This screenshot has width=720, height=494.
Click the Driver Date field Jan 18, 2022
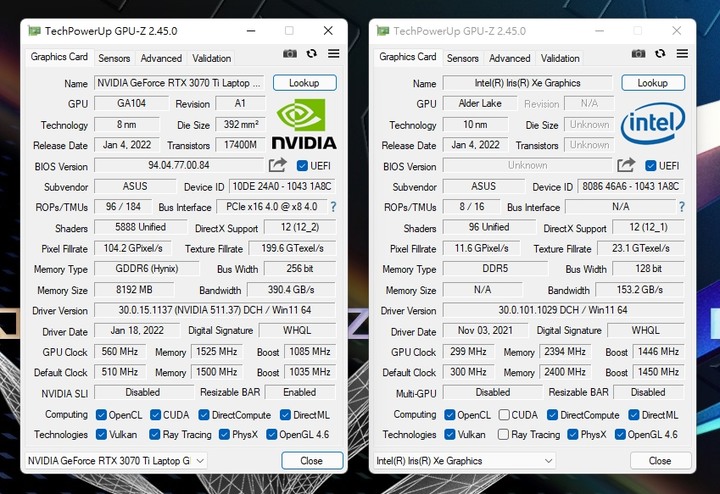pos(137,331)
